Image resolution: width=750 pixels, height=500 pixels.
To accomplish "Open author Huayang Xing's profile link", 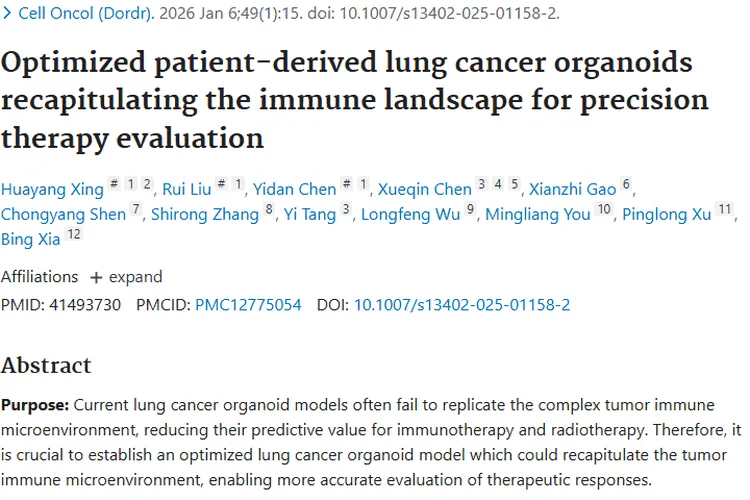I will pyautogui.click(x=50, y=189).
